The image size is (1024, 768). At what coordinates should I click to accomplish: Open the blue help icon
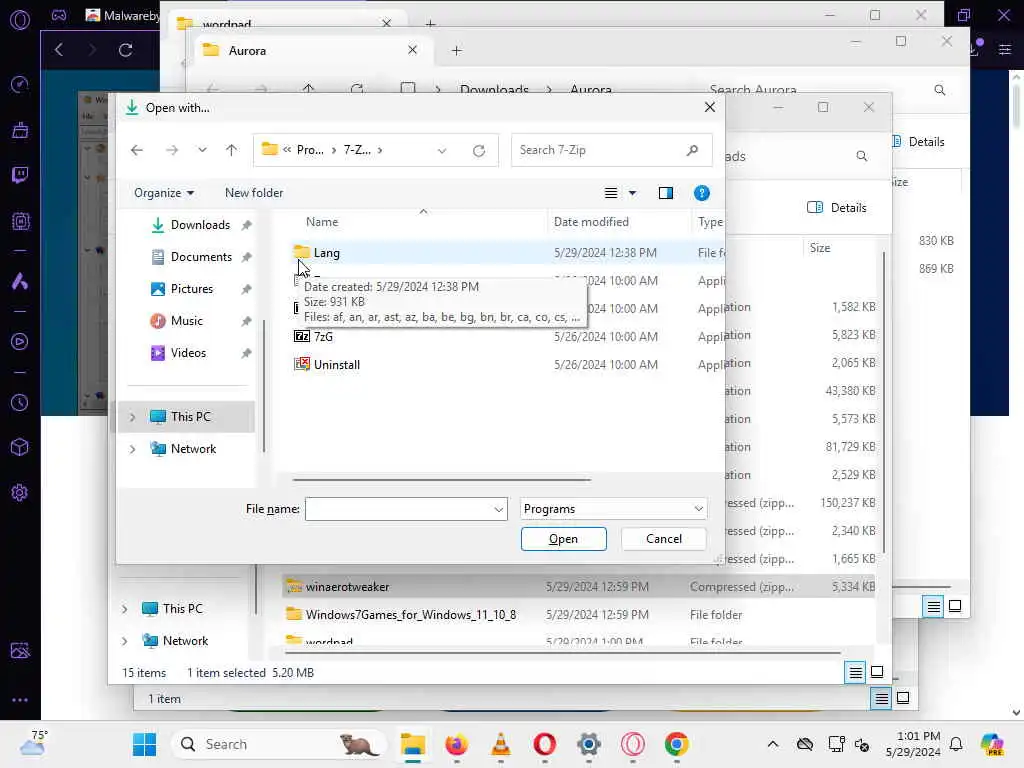click(x=701, y=193)
